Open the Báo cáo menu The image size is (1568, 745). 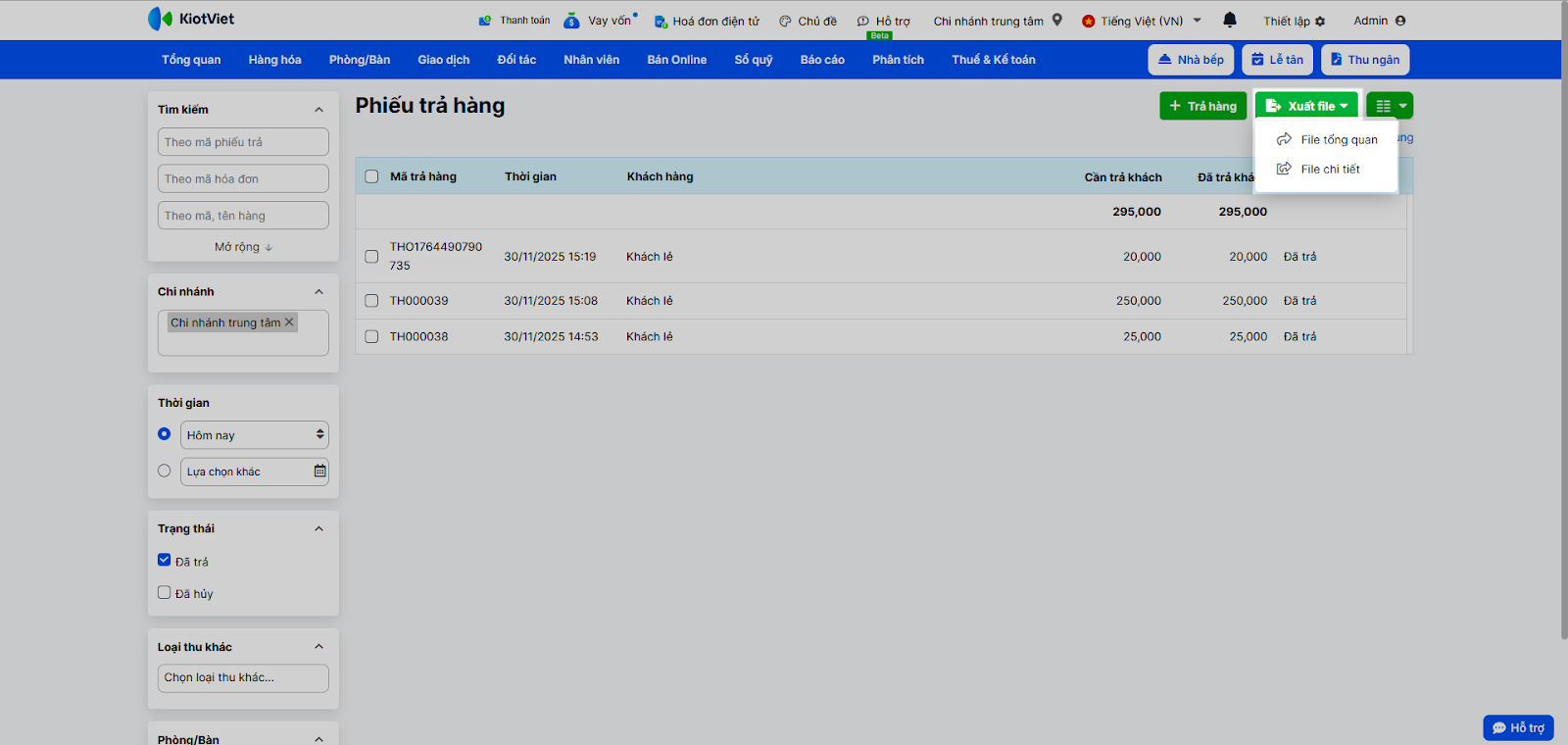[x=822, y=60]
